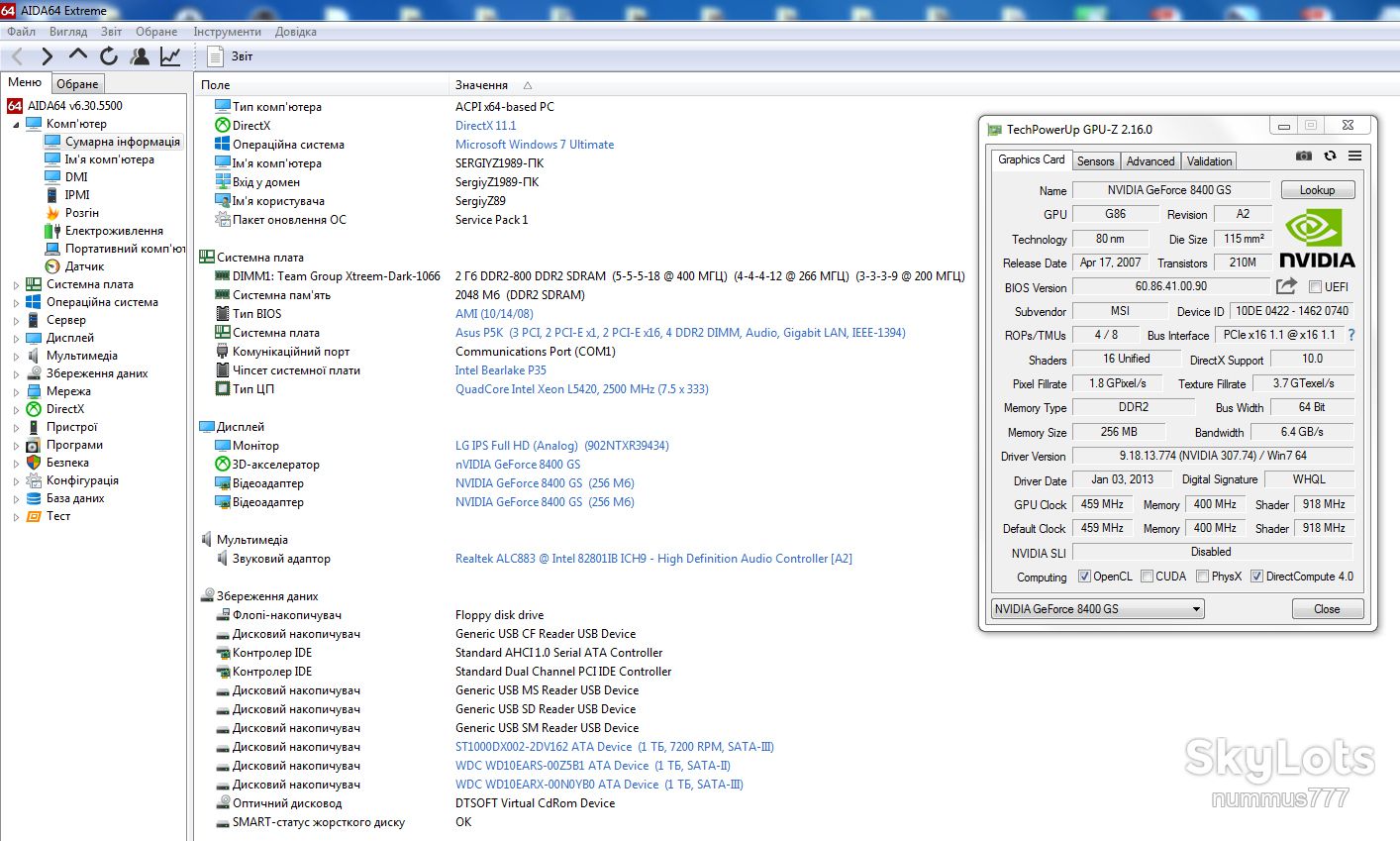This screenshot has height=841, width=1400.
Task: Toggle DirectCompute 4.0 checkbox
Action: click(1256, 577)
